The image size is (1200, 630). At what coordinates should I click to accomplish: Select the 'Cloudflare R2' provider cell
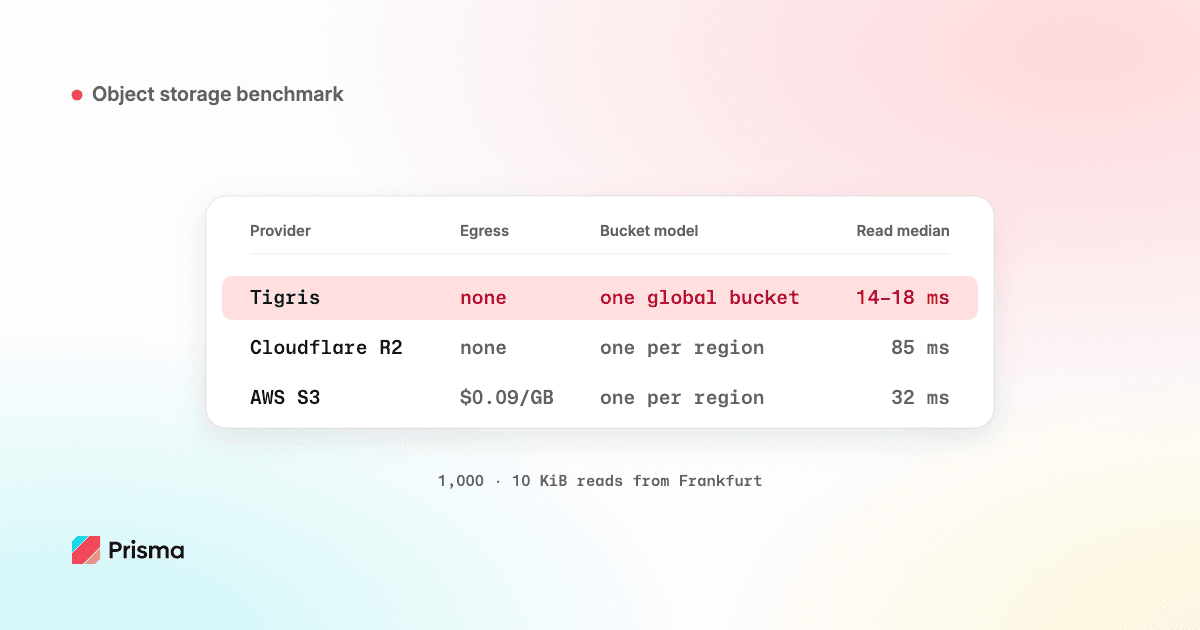tap(326, 348)
